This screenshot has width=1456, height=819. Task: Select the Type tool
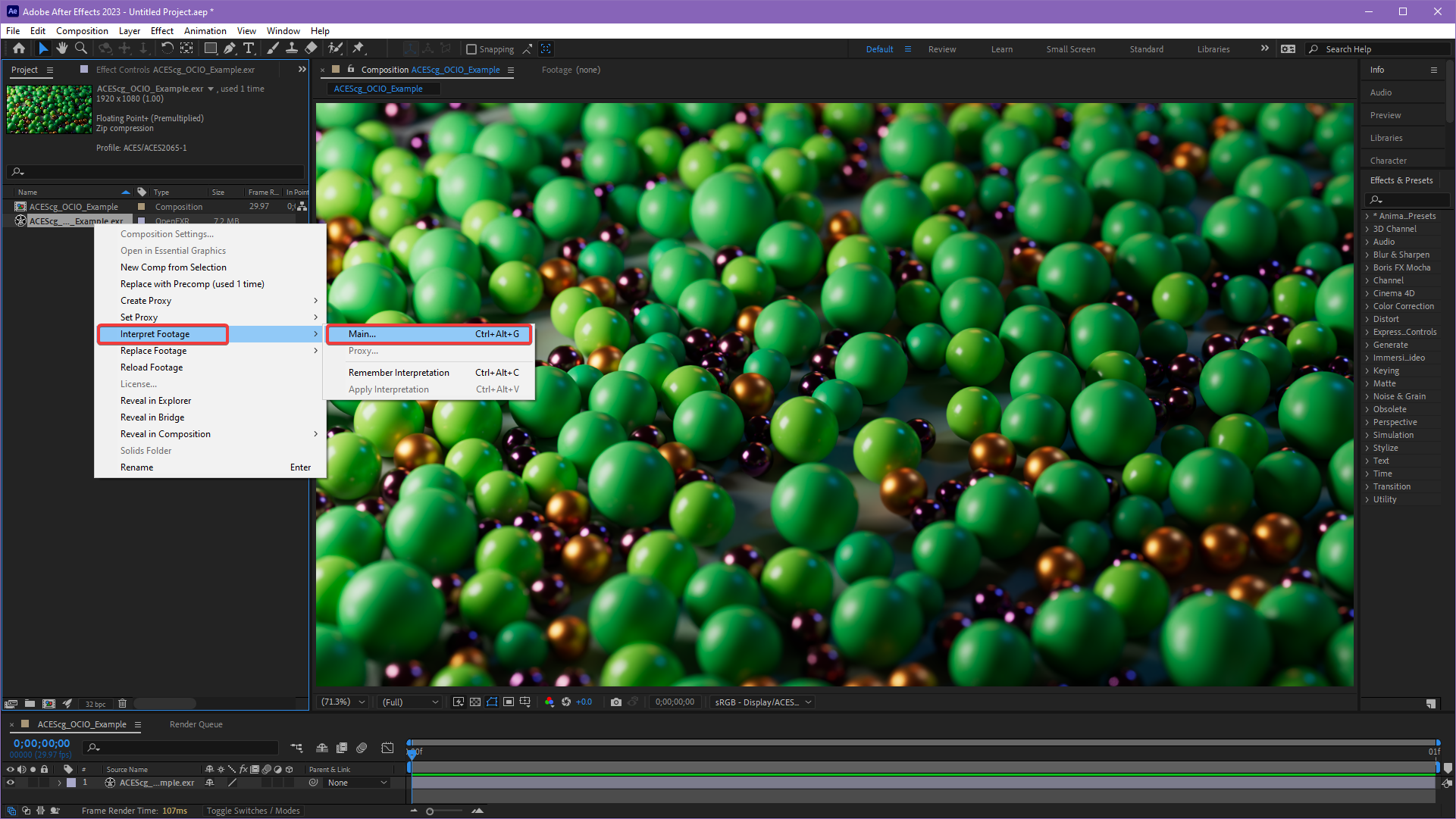tap(249, 48)
